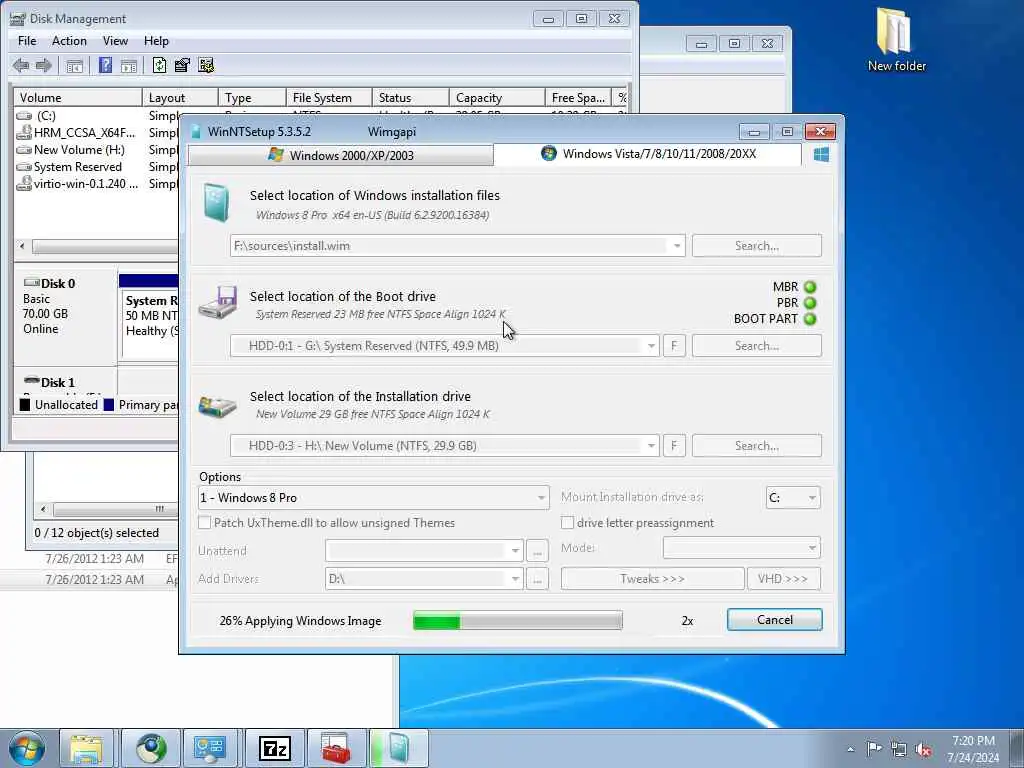
Task: Click Search for the installation drive
Action: point(757,446)
